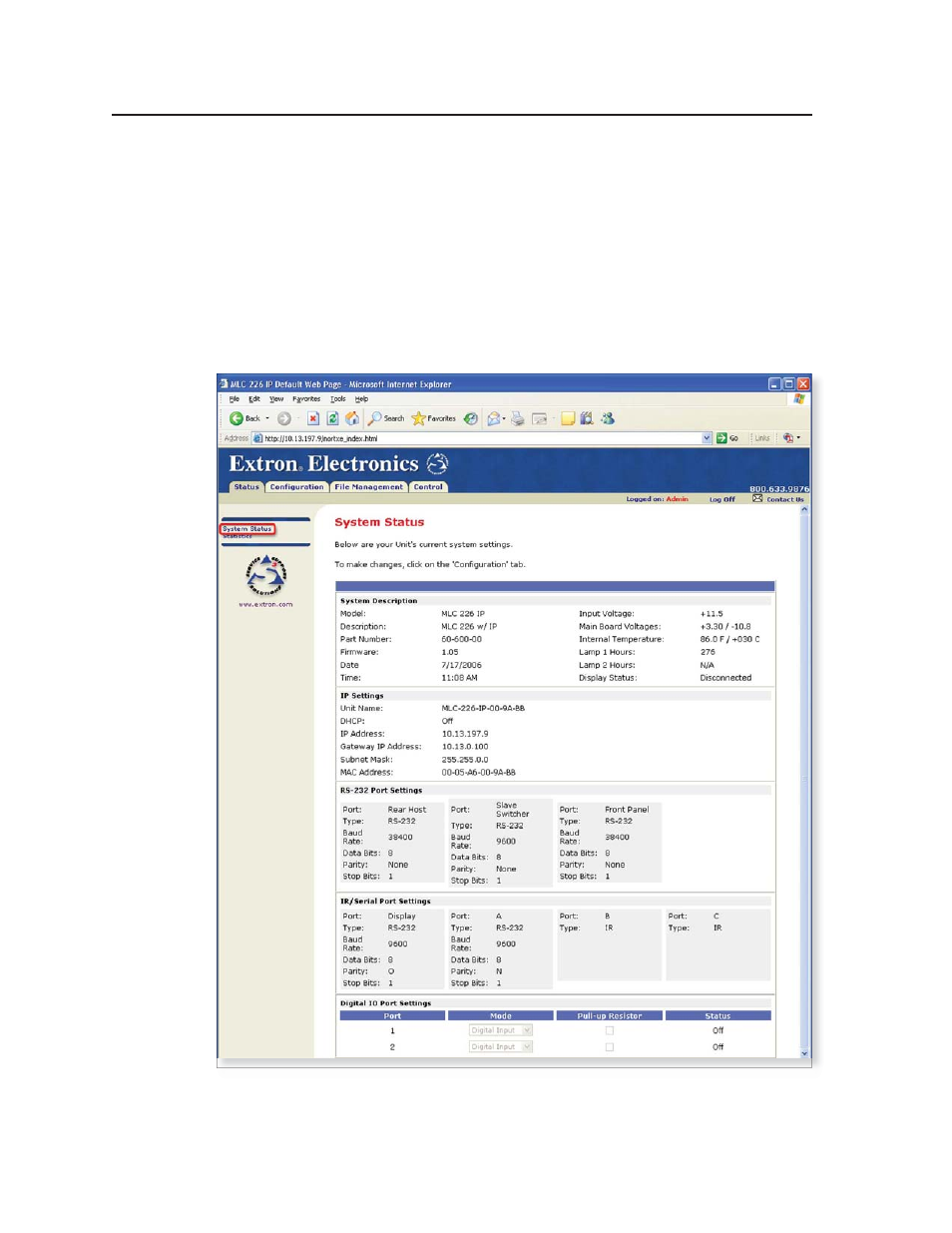The height and width of the screenshot is (1233, 952).
Task: Click the Port column header
Action: click(392, 1015)
